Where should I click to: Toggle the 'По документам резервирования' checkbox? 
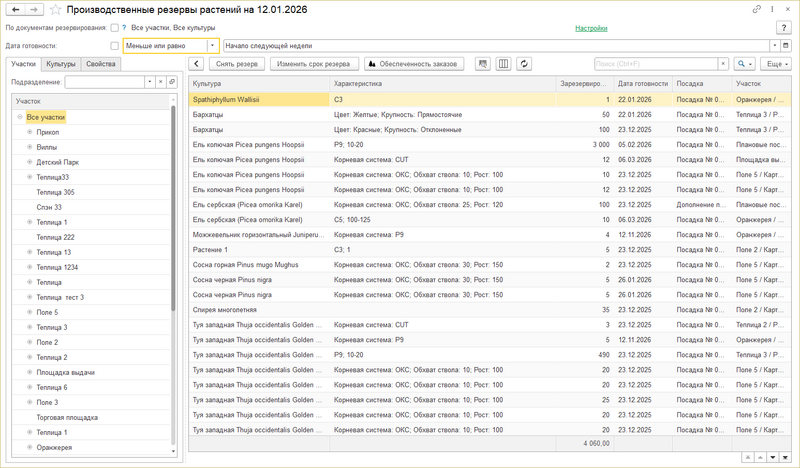pos(115,28)
